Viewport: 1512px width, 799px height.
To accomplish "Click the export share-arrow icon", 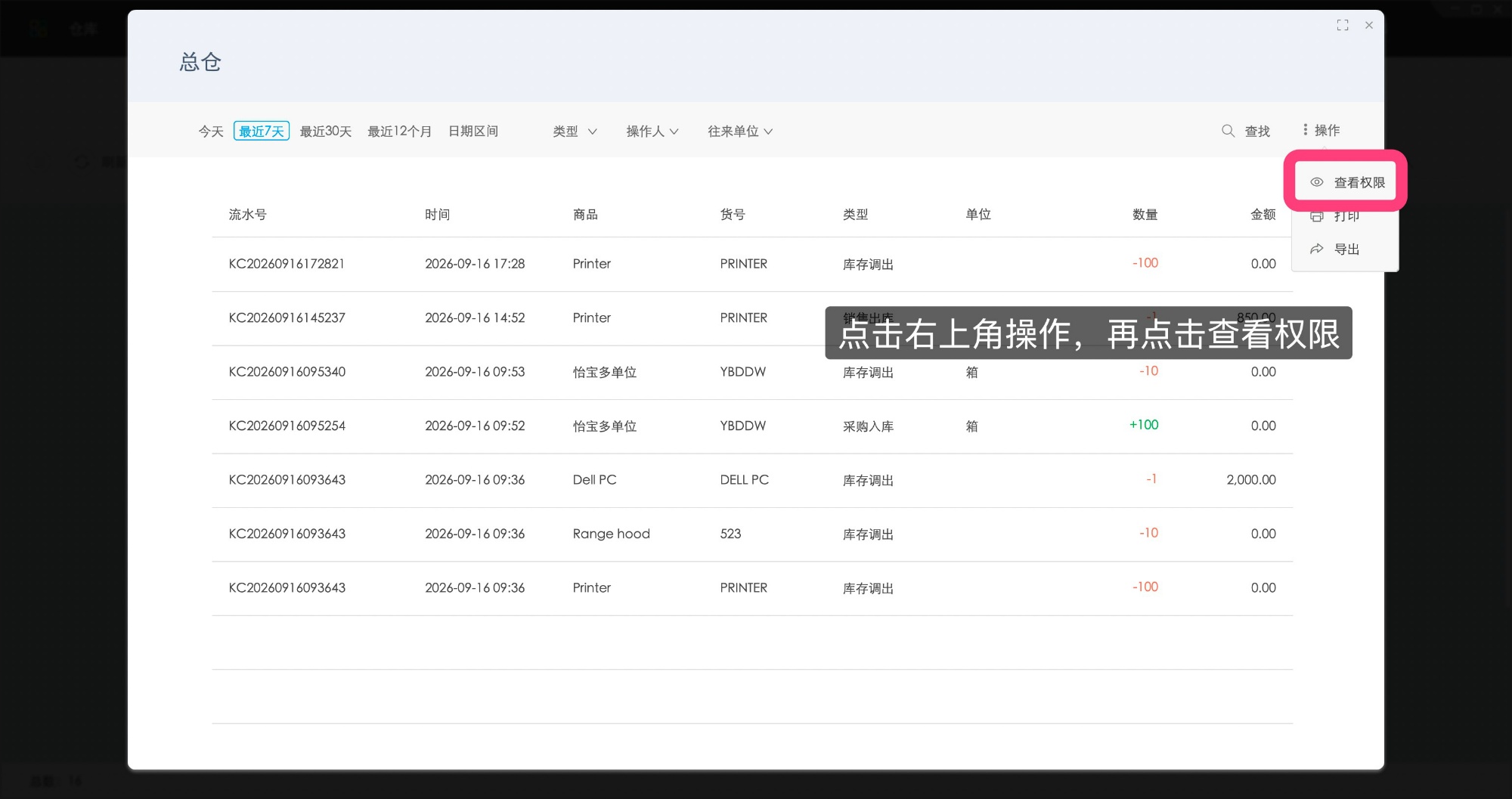I will point(1317,249).
